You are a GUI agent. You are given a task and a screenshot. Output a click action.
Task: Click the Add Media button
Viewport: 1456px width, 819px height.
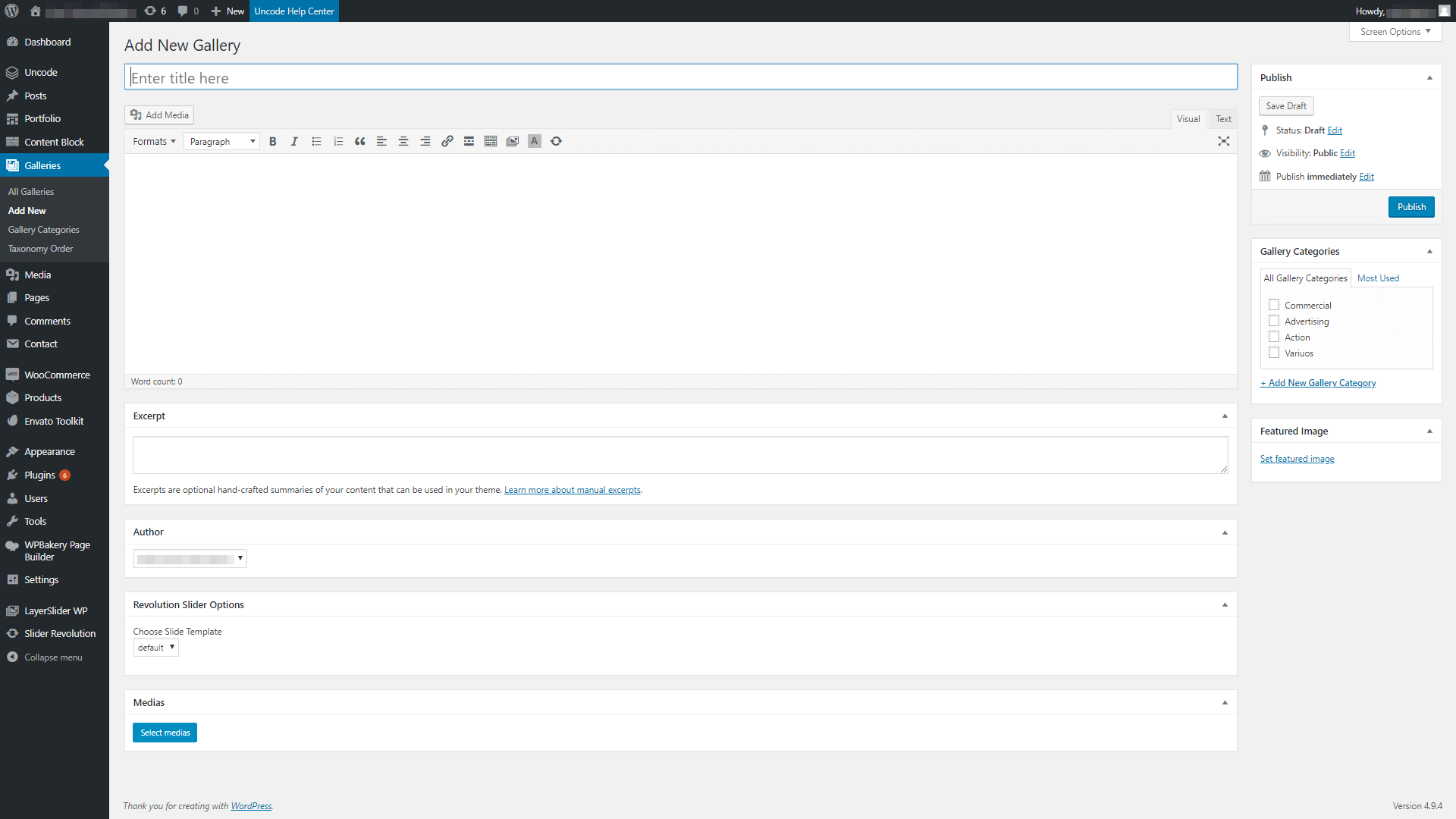pos(159,115)
